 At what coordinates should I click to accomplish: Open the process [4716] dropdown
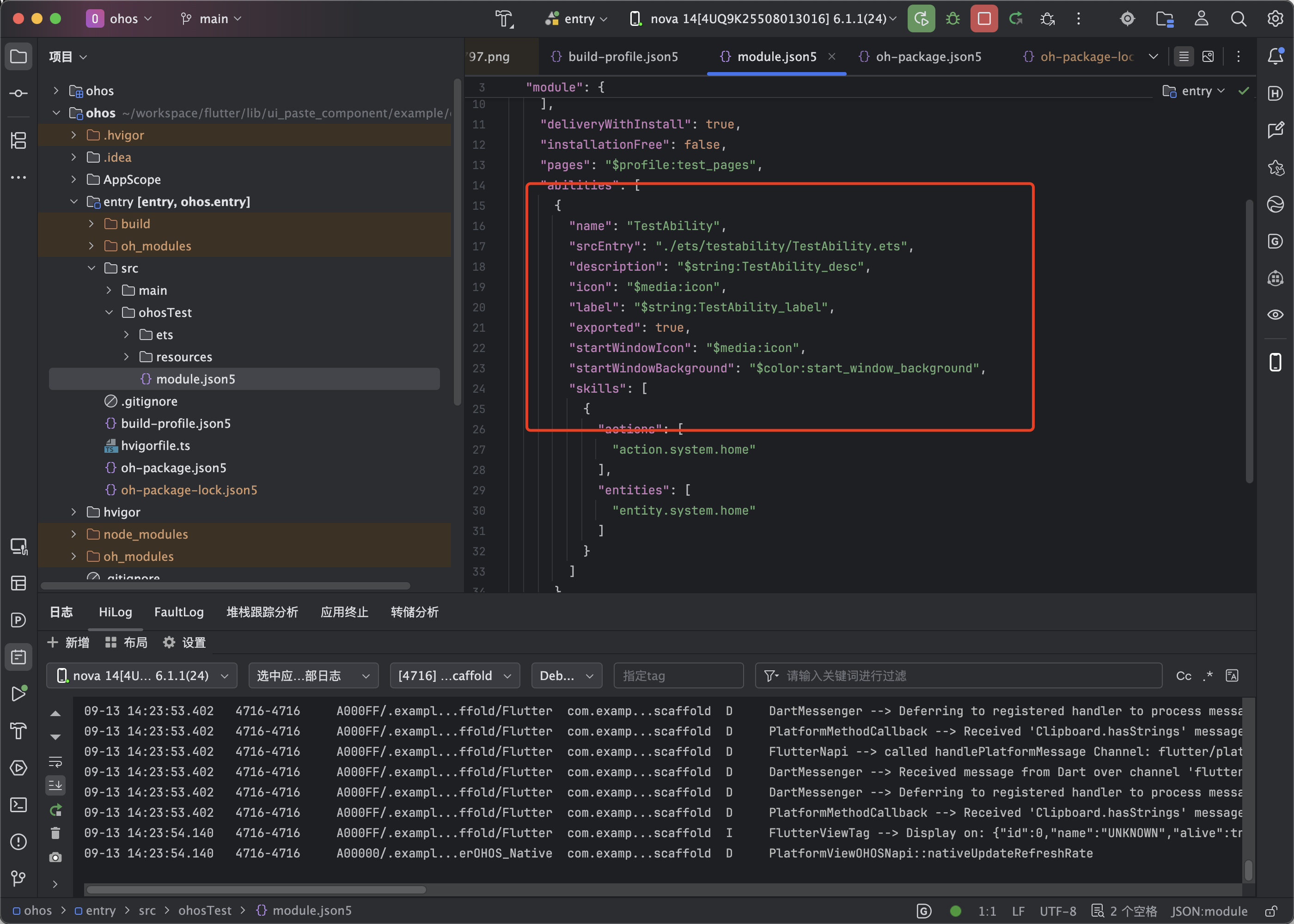[x=455, y=676]
